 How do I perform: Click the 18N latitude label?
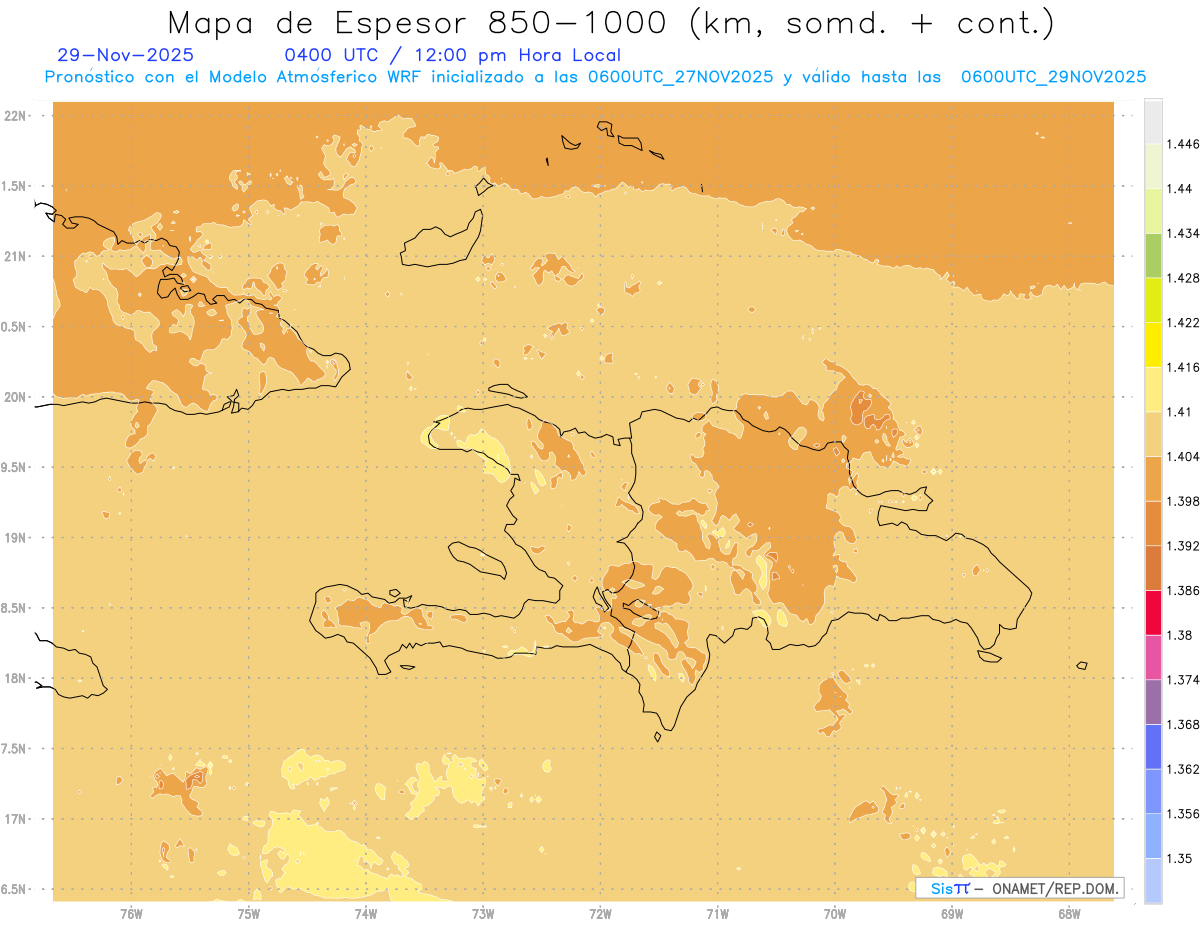coord(16,678)
